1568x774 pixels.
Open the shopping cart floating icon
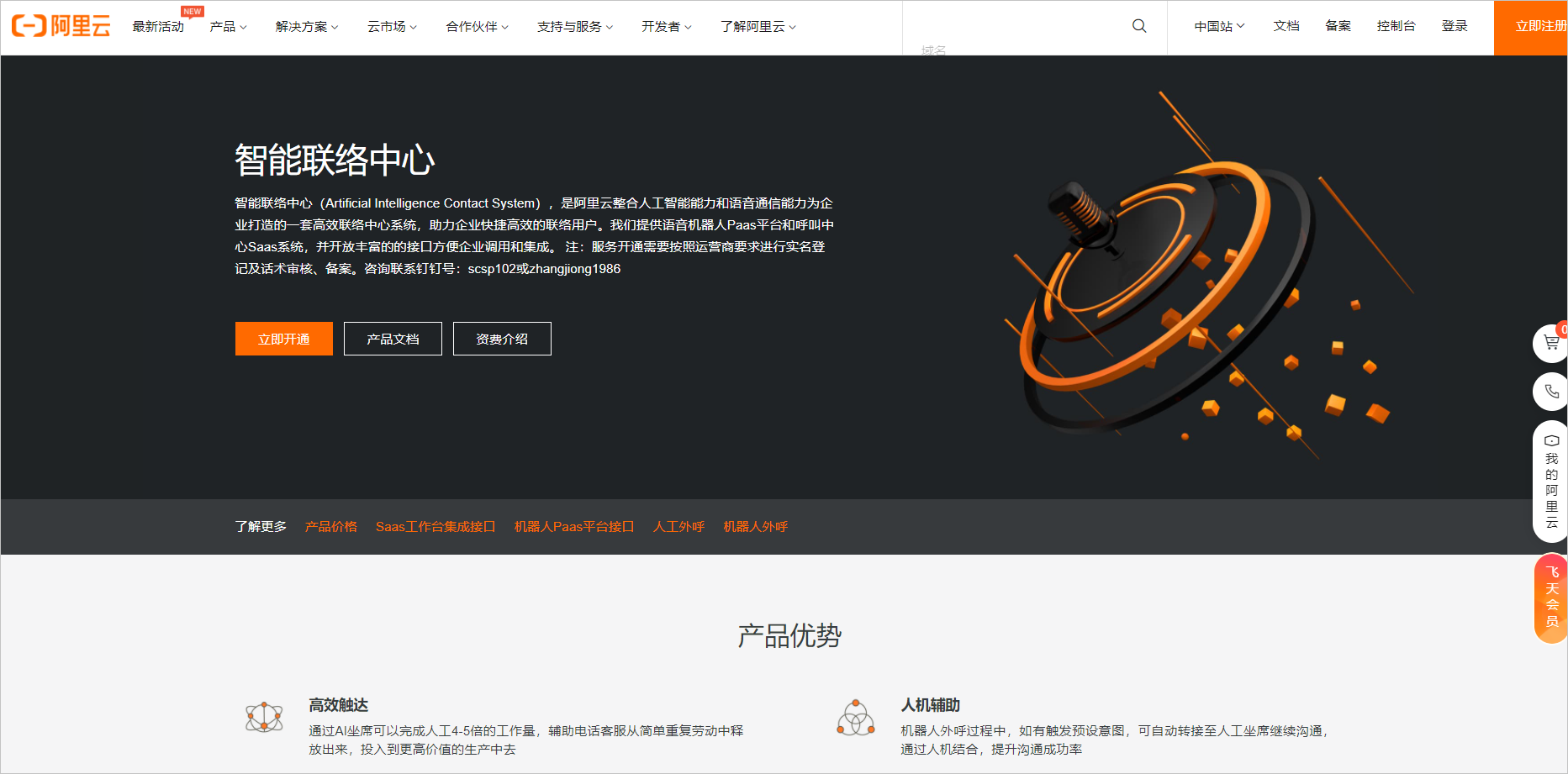pyautogui.click(x=1550, y=343)
